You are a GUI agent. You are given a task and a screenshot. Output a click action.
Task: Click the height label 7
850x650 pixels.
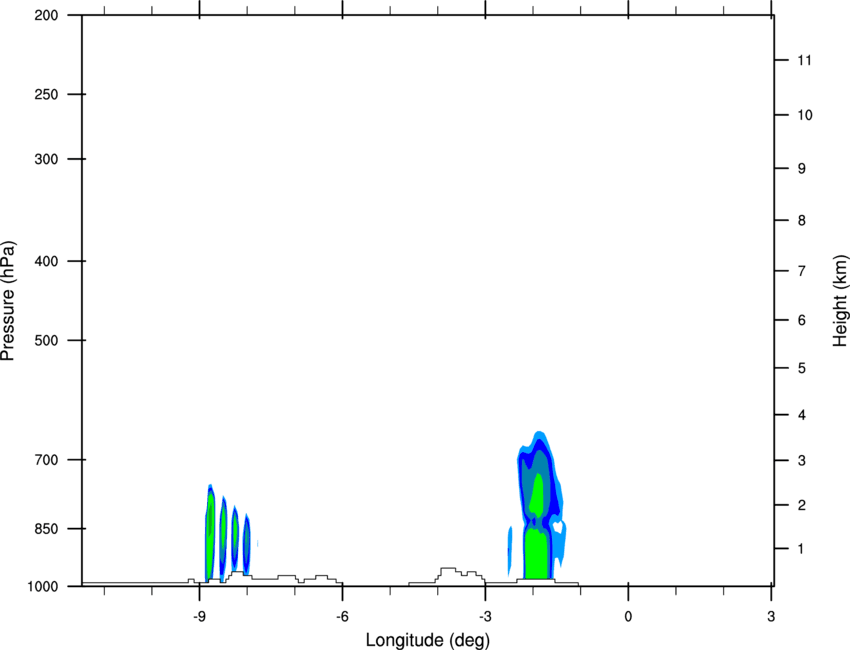pyautogui.click(x=802, y=271)
